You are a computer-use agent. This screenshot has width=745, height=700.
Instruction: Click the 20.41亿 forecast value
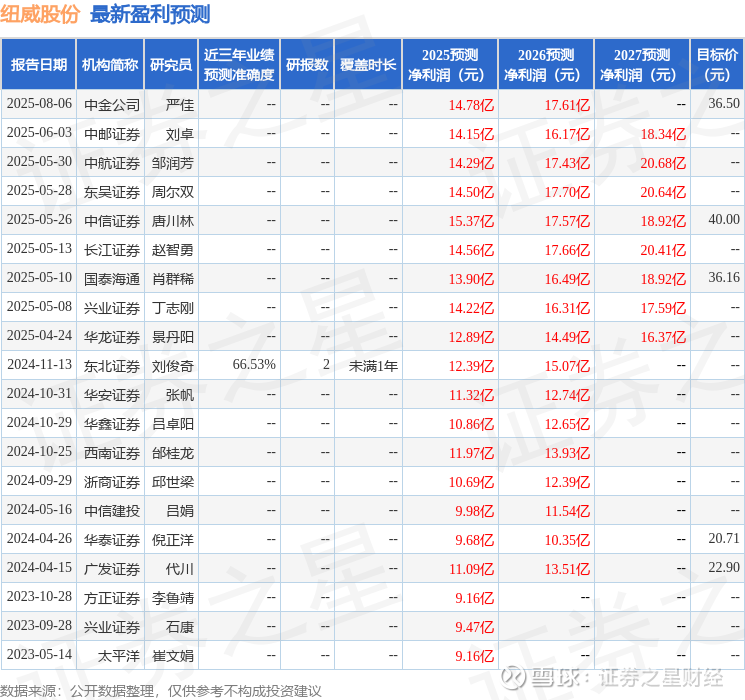[x=663, y=250]
